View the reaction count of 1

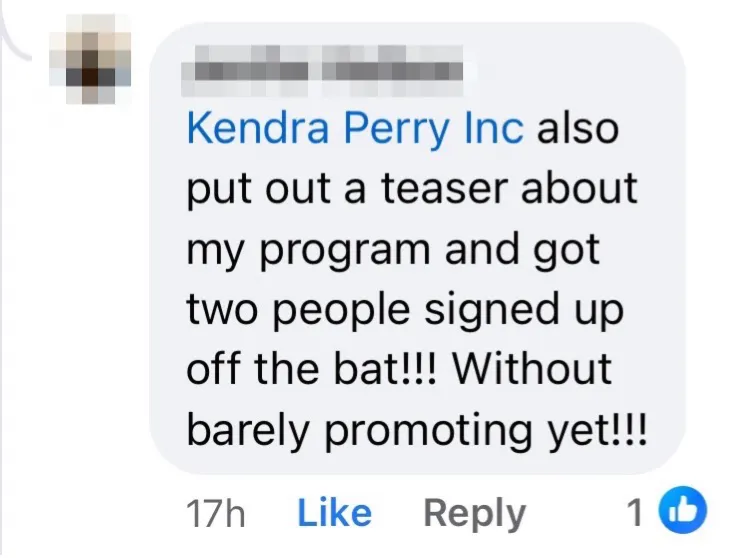pos(634,513)
